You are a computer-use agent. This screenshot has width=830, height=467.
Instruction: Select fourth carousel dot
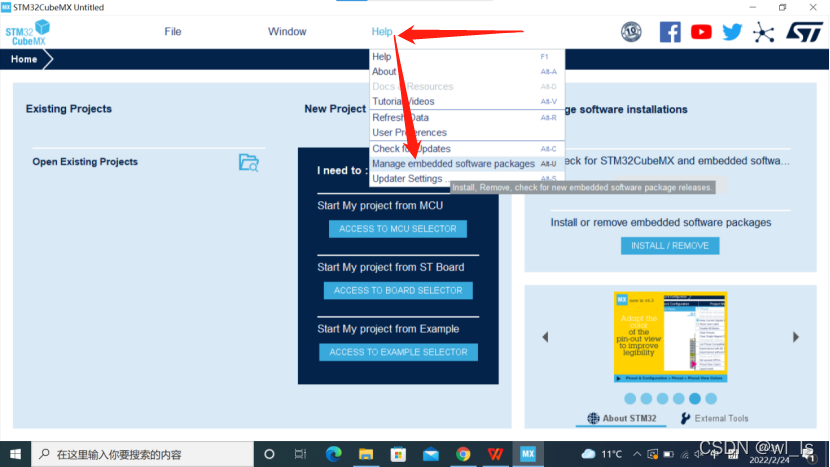point(679,399)
